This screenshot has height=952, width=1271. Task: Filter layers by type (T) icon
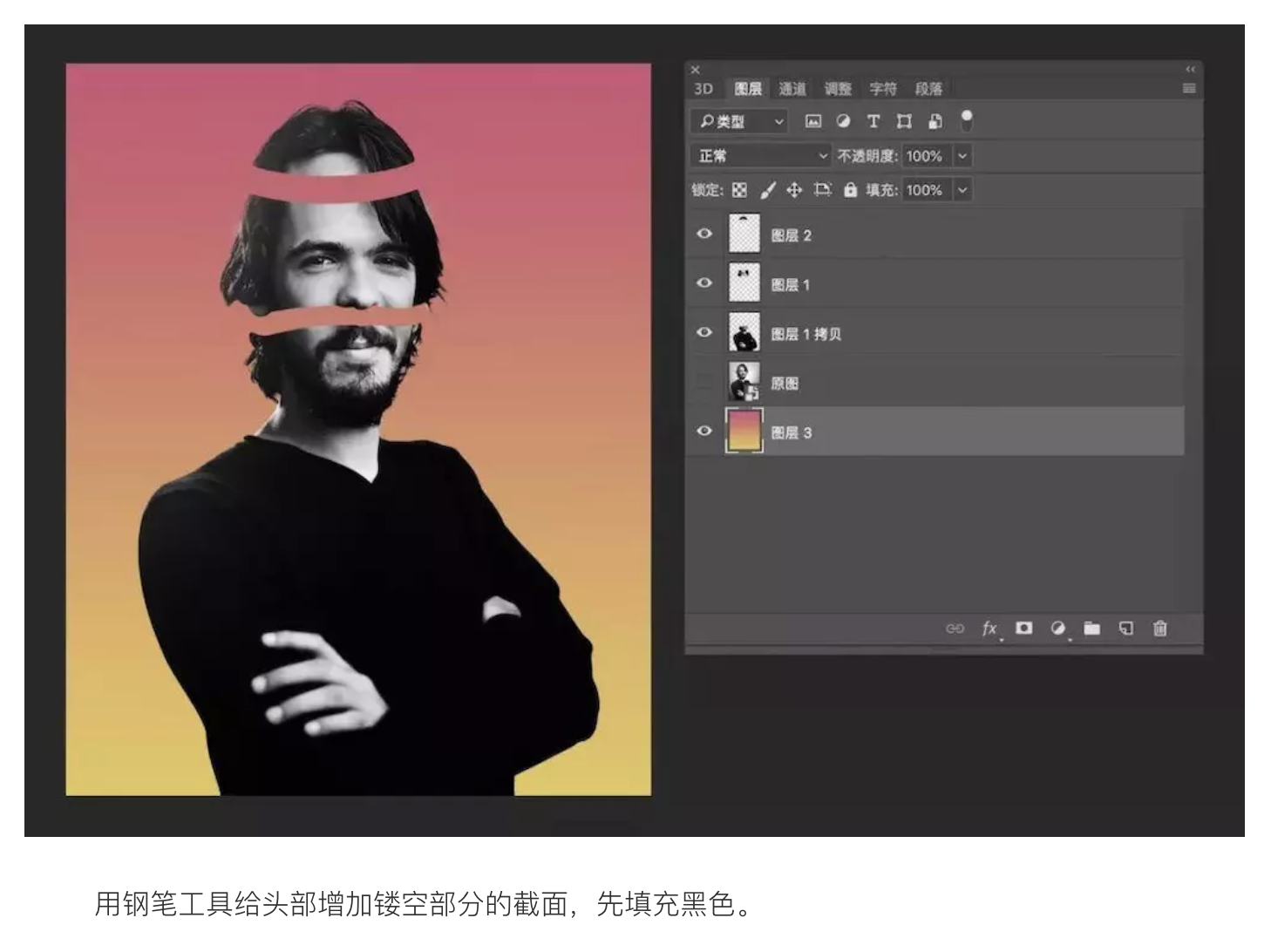click(873, 122)
